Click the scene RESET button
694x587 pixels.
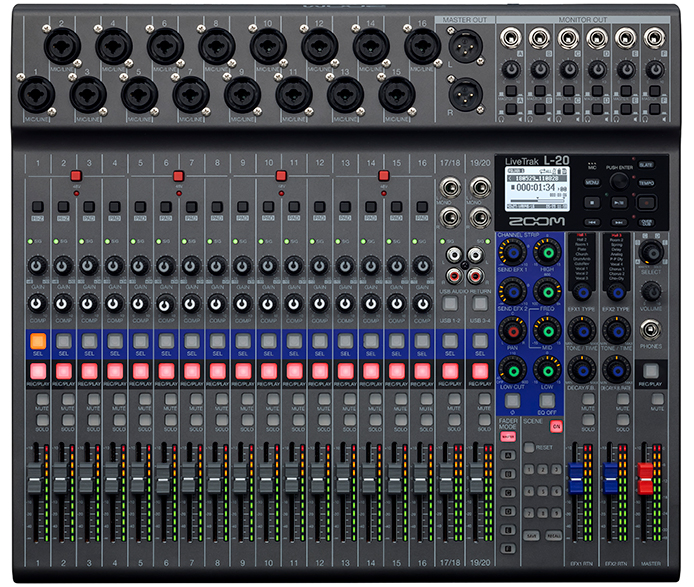[529, 447]
